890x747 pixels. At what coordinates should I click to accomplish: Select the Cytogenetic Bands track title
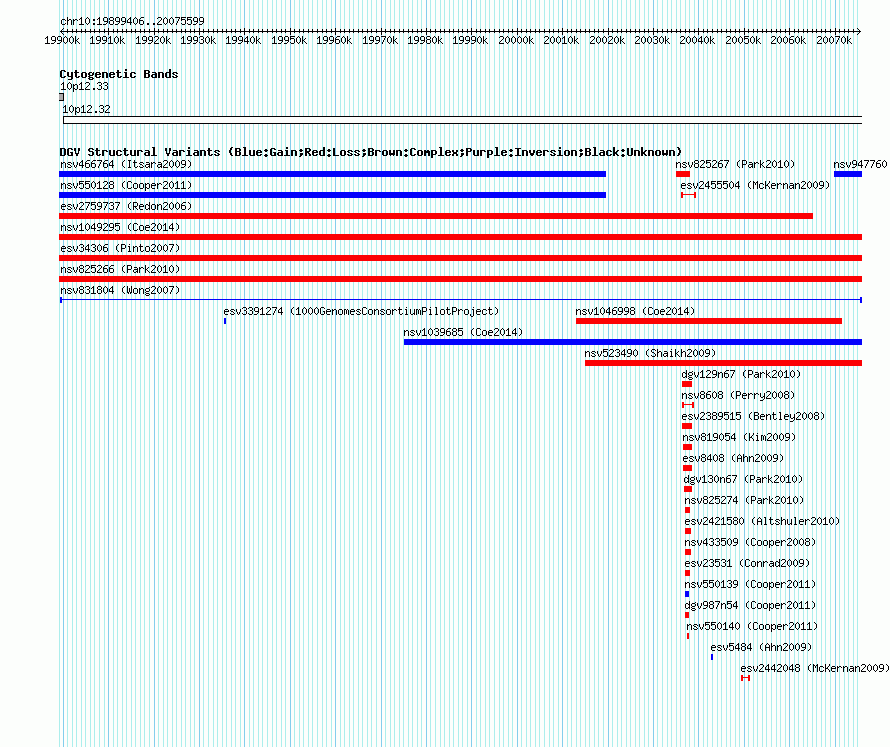click(119, 74)
